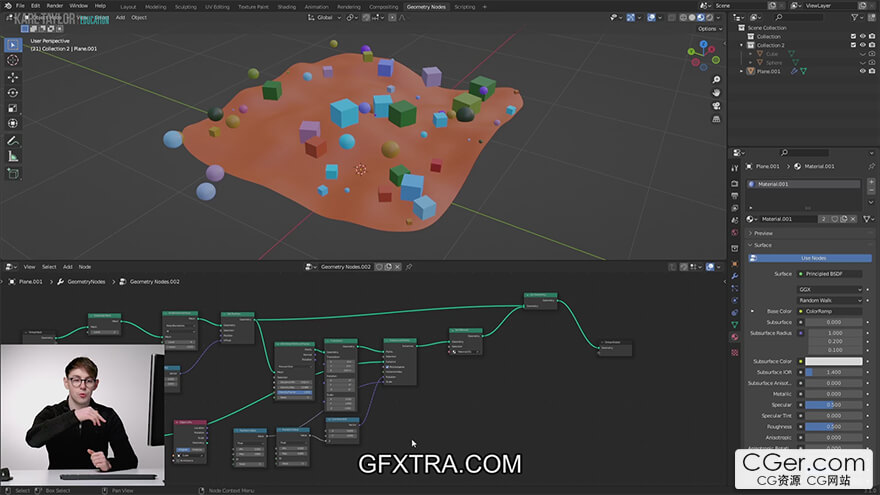Activate the Move tool
This screenshot has height=495, width=880.
pos(13,76)
